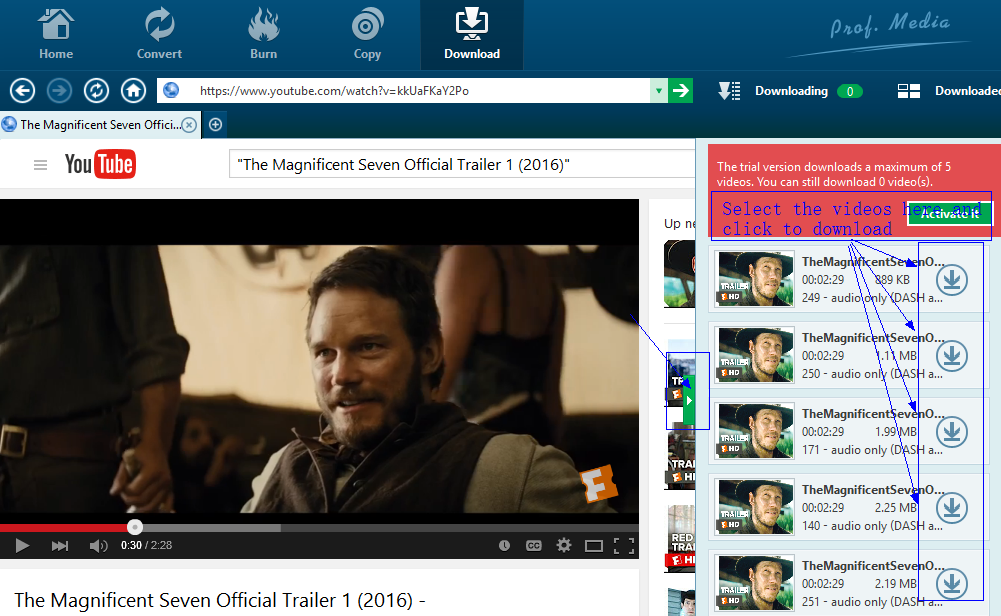Toggle Watch Later clock icon
Viewport: 1001px width, 616px height.
pyautogui.click(x=504, y=545)
